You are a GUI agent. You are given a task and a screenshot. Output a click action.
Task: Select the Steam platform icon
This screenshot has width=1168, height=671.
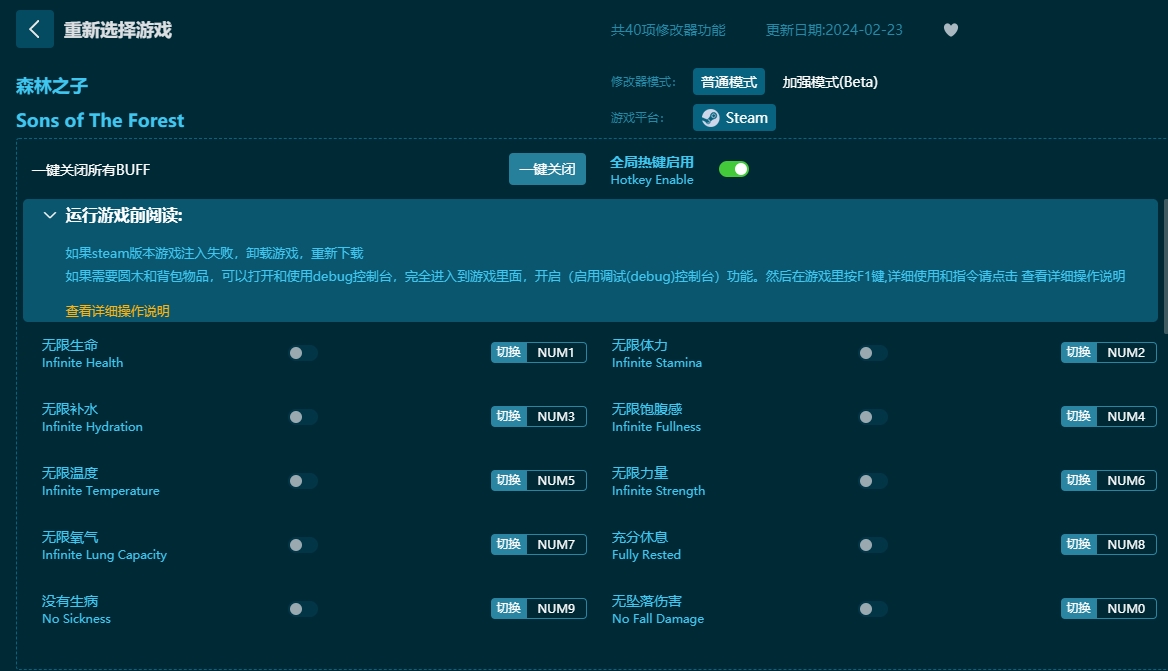pos(734,117)
